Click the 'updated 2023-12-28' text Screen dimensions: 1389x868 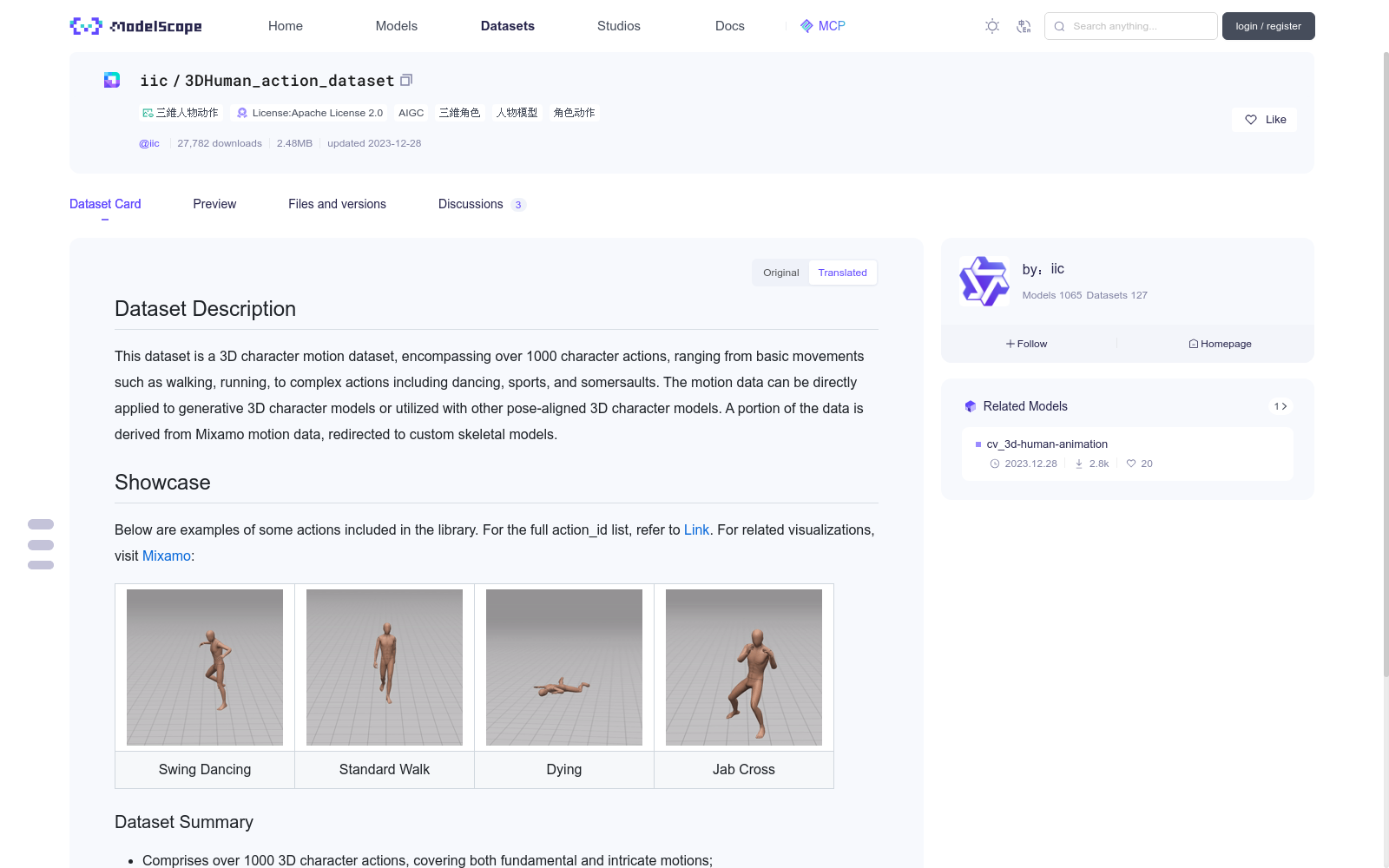click(x=374, y=143)
